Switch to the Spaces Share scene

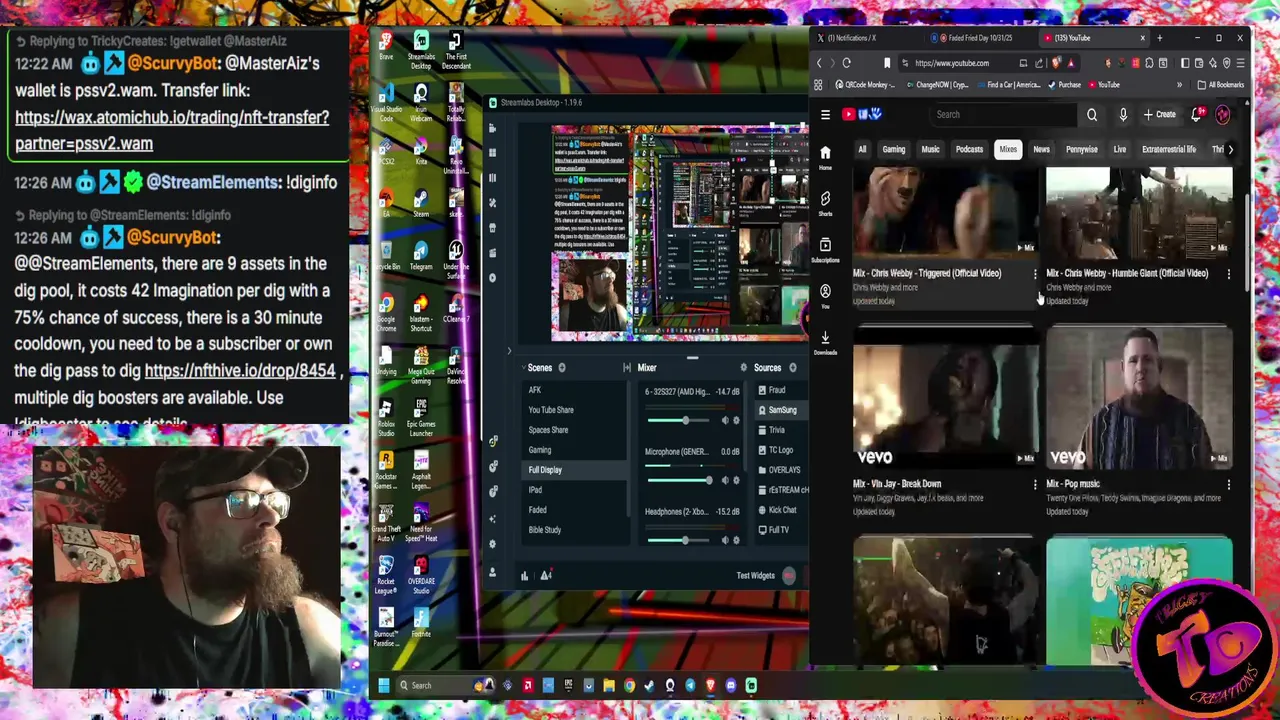[548, 430]
